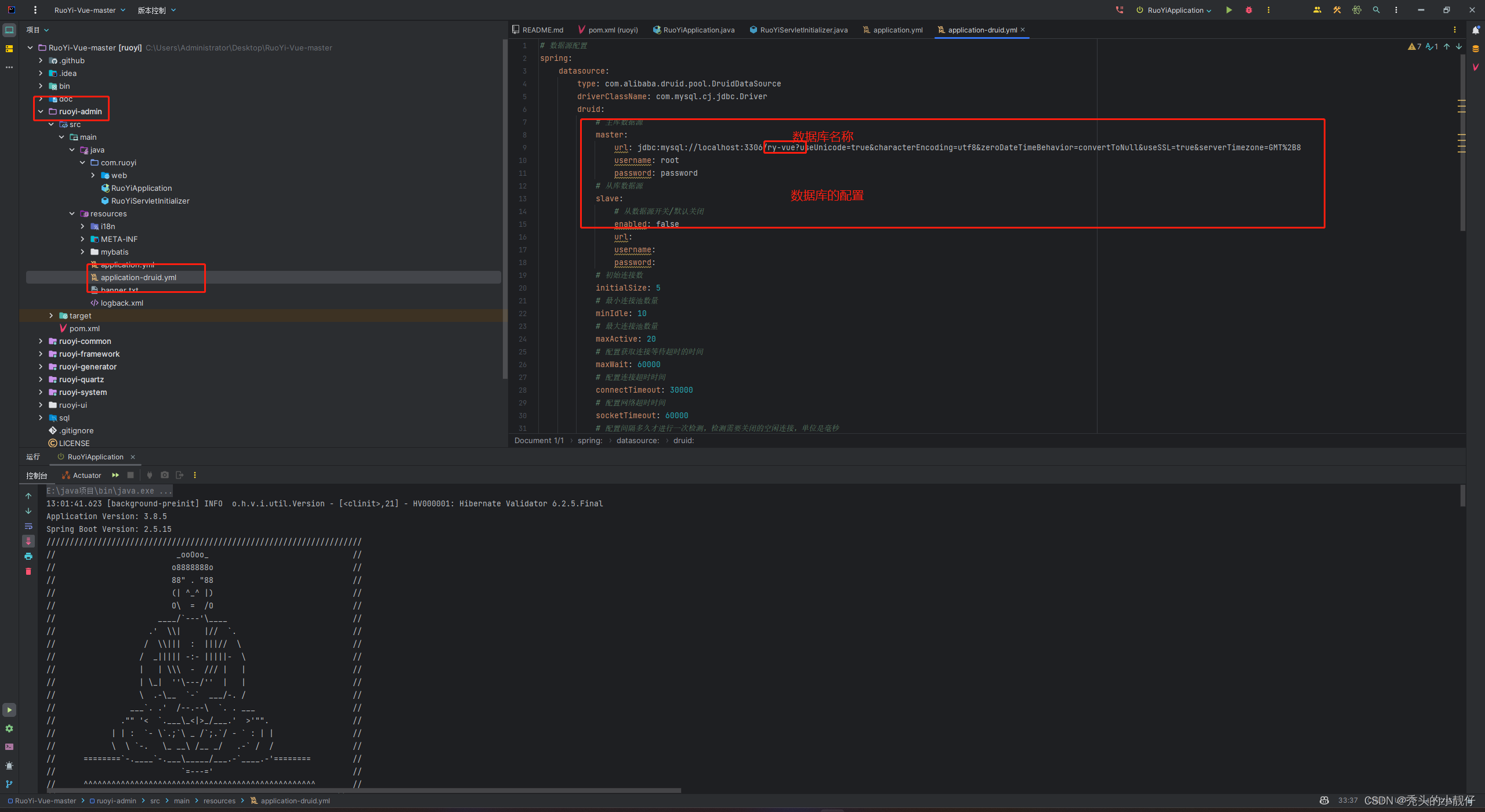1485x812 pixels.
Task: Open Search Everywhere magnifier icon
Action: pos(1376,10)
